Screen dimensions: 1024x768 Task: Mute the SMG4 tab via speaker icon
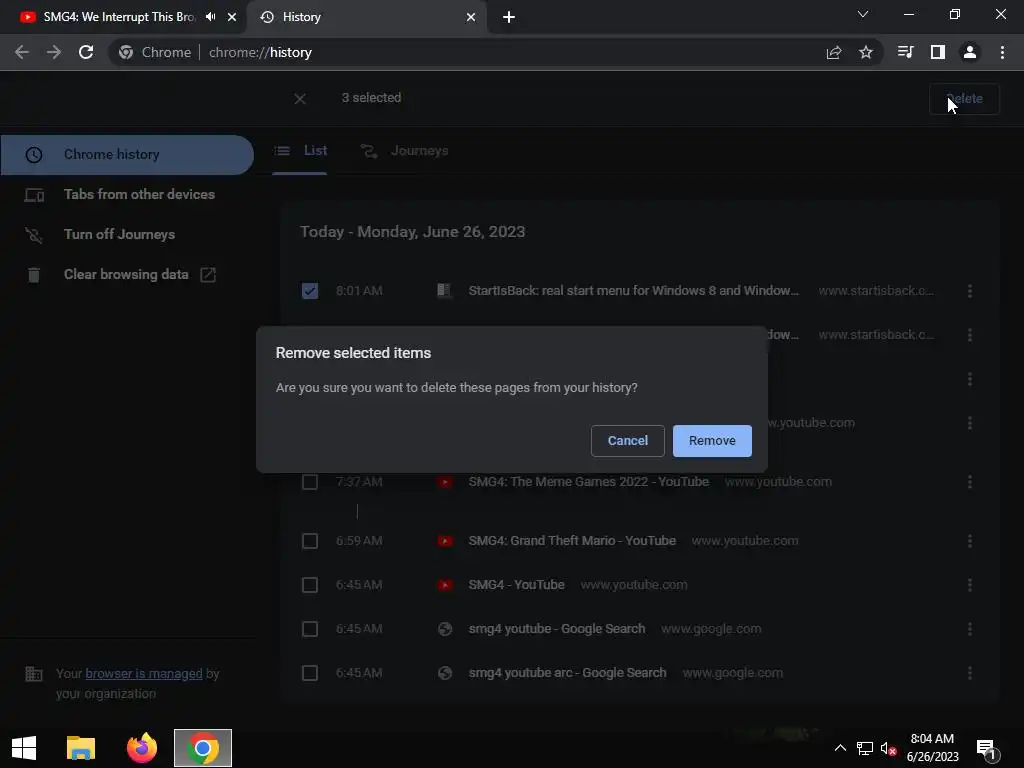coord(210,17)
